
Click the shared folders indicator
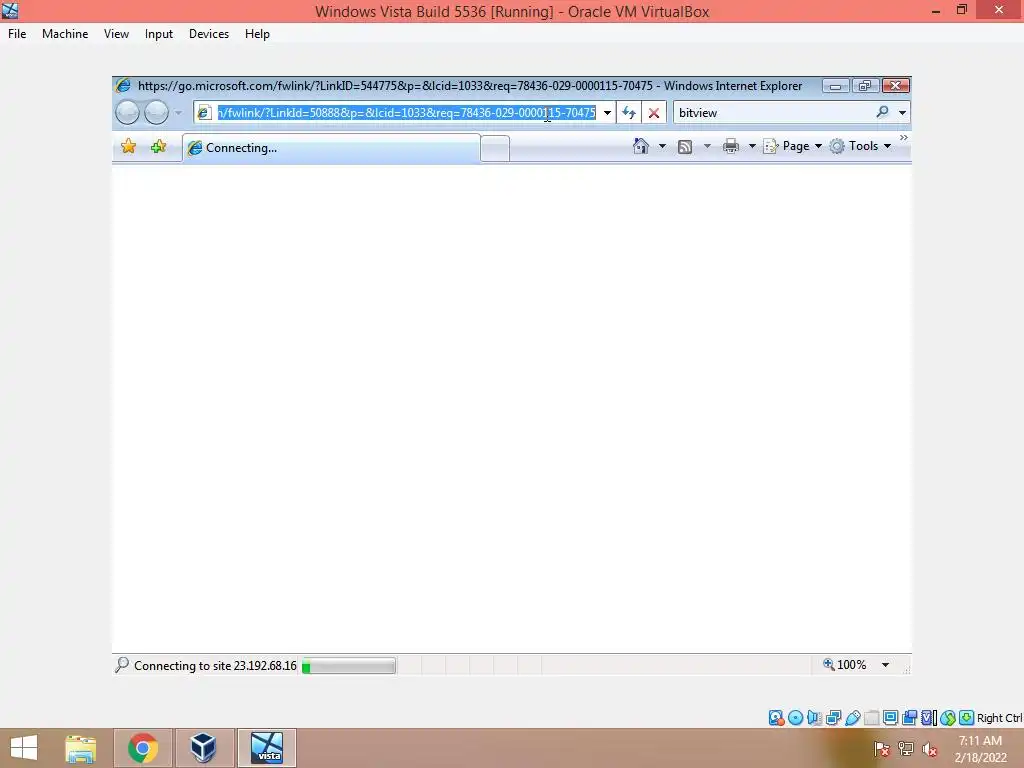click(x=871, y=718)
